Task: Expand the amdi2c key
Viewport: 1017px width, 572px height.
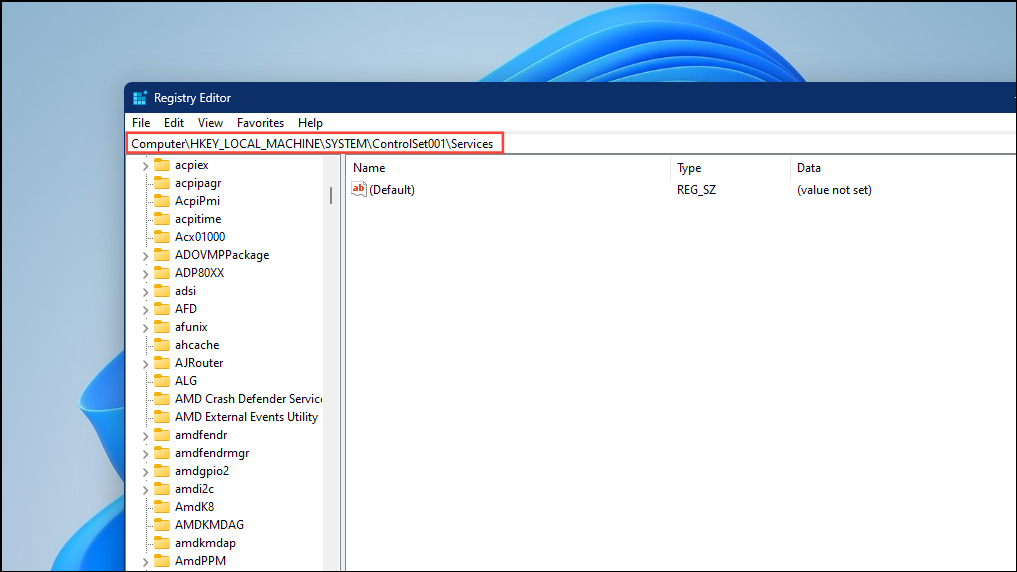Action: click(x=145, y=490)
